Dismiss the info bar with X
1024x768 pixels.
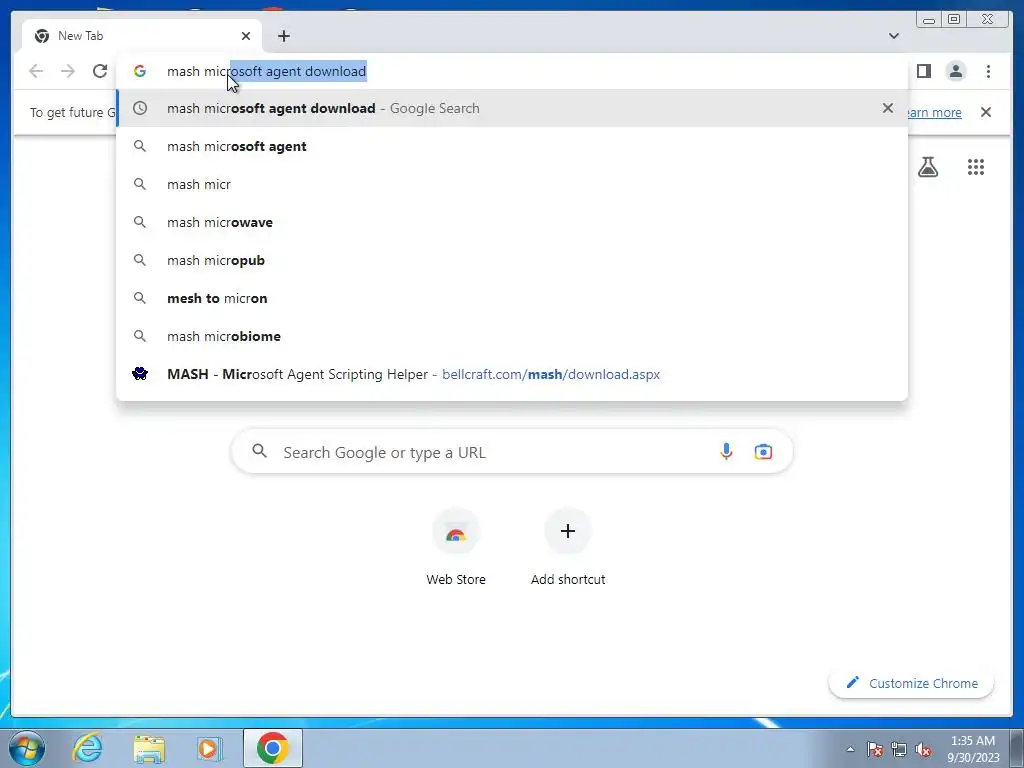coord(986,112)
